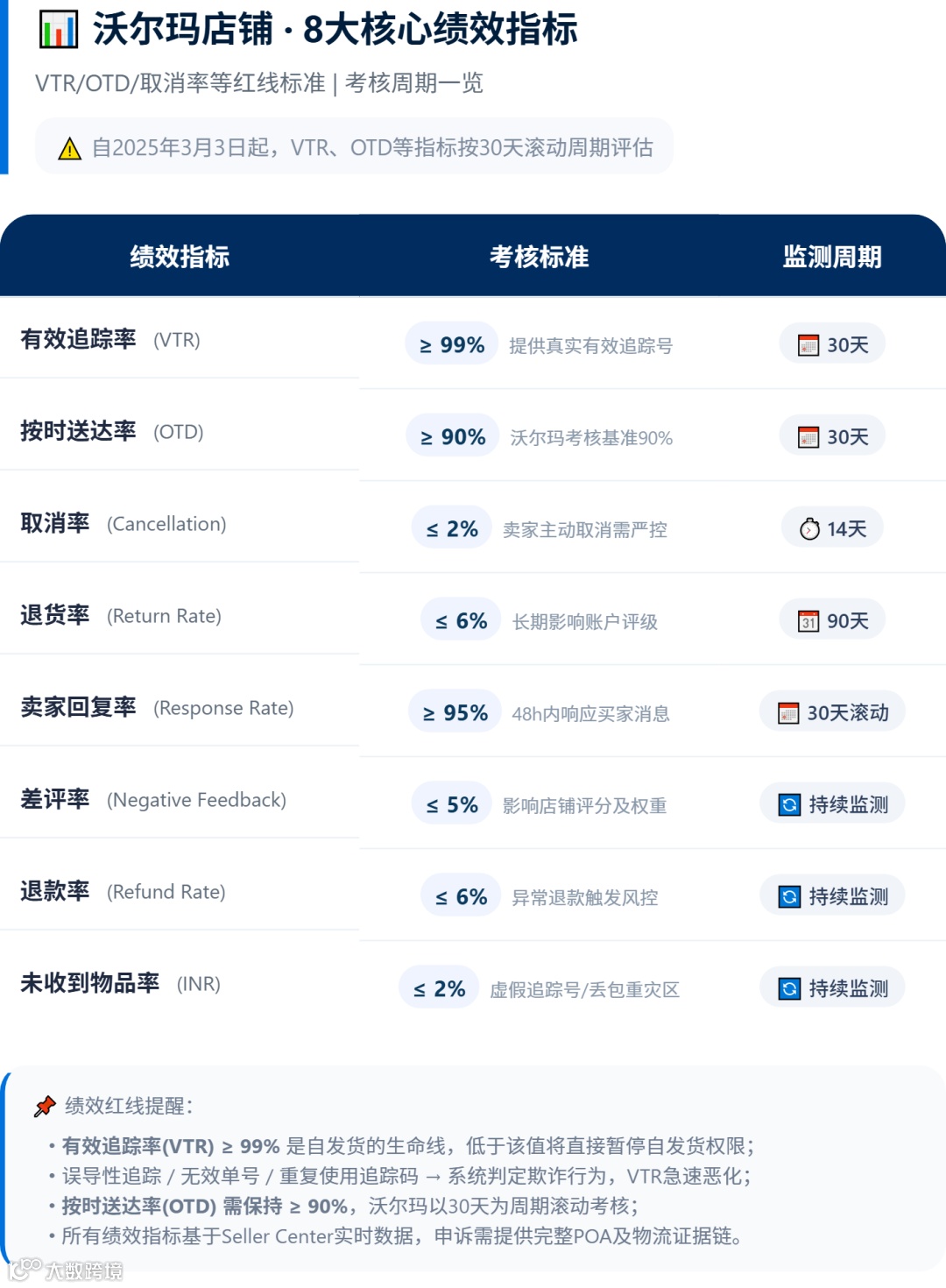Click the 48h内响应买家消息 description
The height and width of the screenshot is (1288, 946).
pyautogui.click(x=591, y=714)
